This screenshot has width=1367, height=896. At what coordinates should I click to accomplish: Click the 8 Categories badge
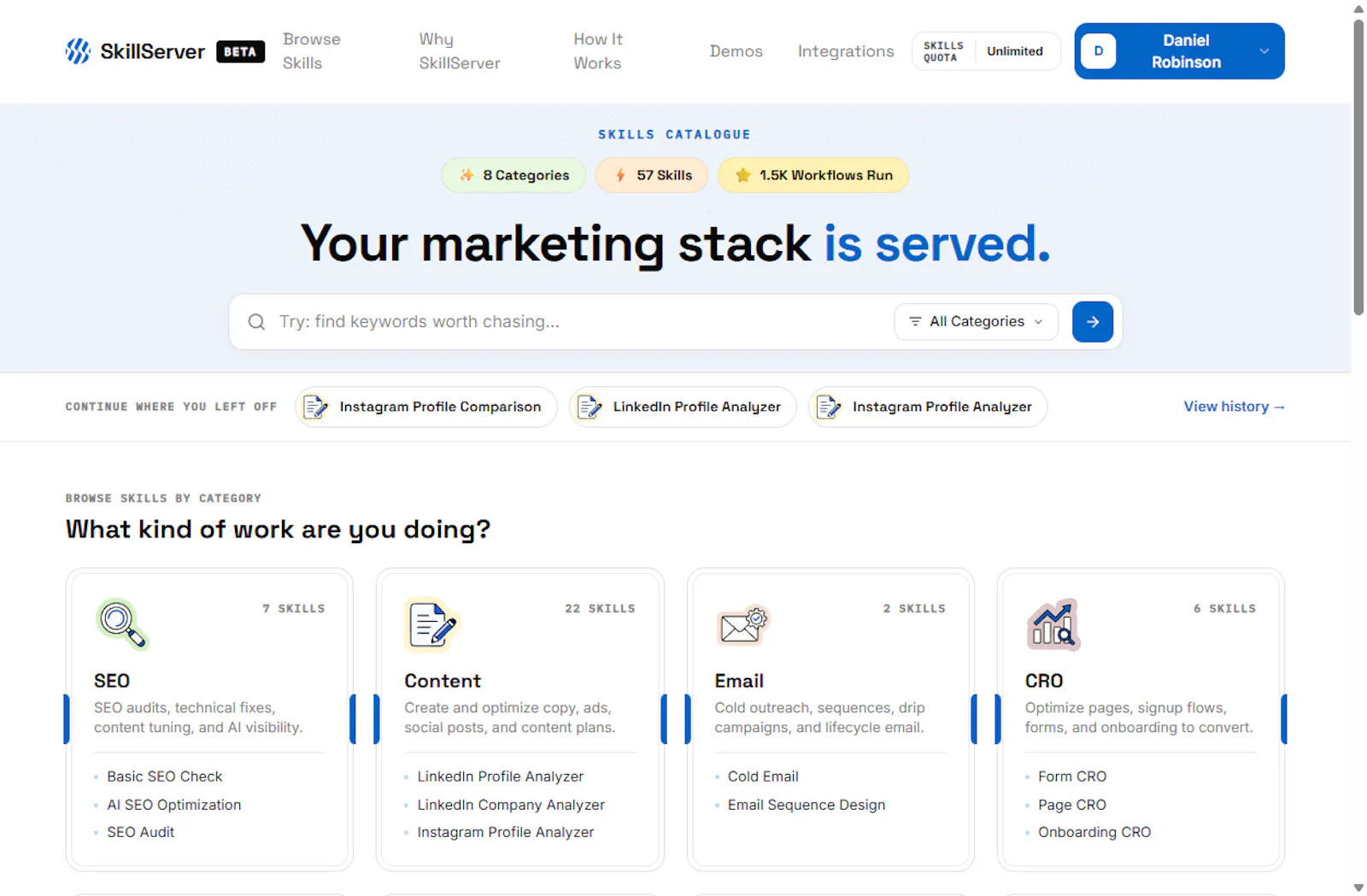(x=513, y=175)
